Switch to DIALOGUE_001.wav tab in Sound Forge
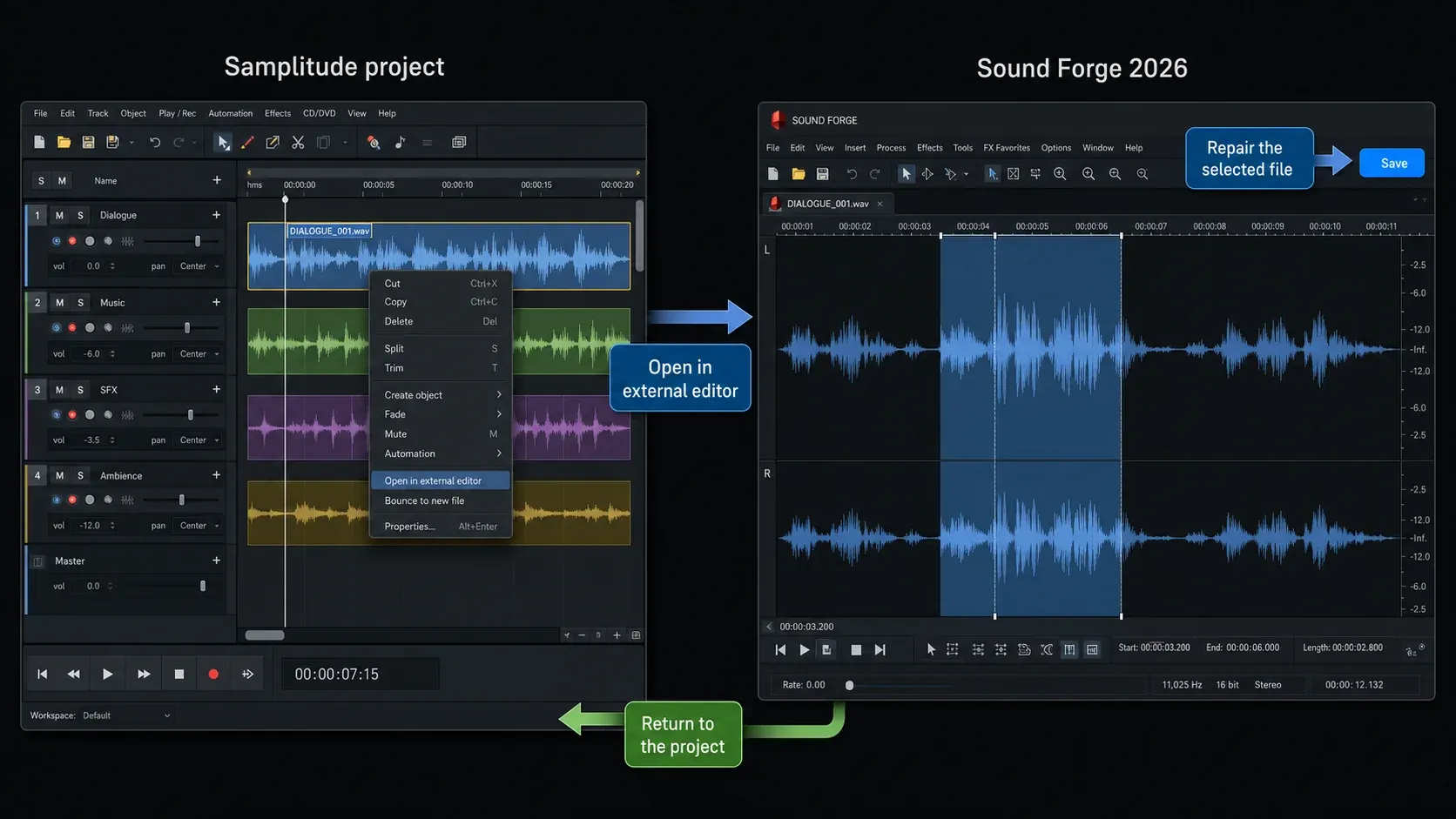Viewport: 1456px width, 819px height. pyautogui.click(x=827, y=204)
